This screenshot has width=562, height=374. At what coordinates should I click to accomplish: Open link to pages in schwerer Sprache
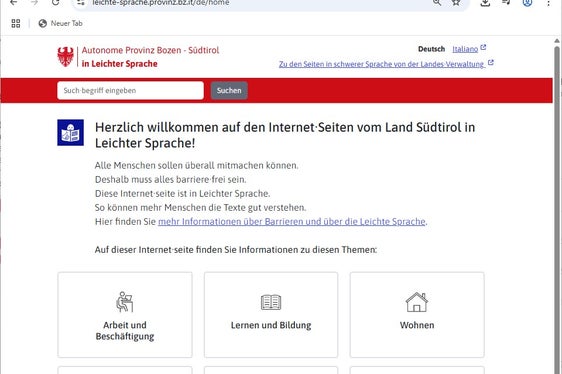[381, 64]
